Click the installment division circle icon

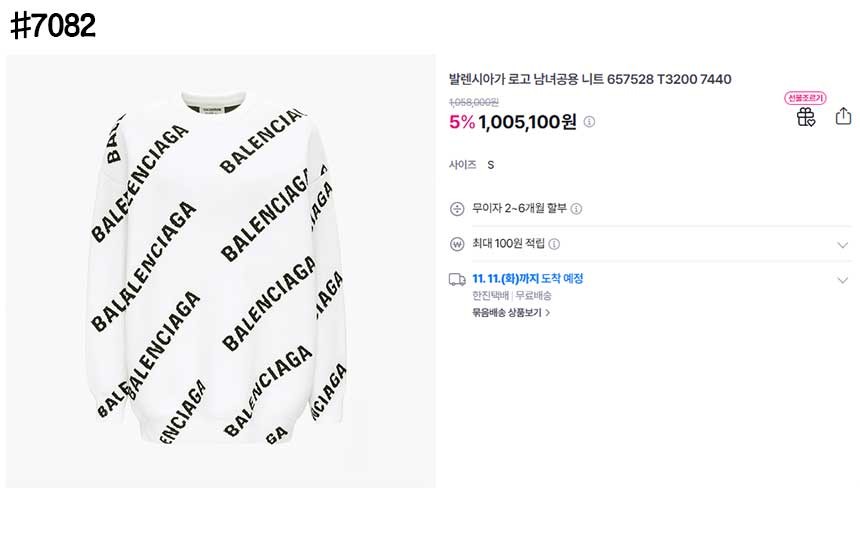(457, 209)
